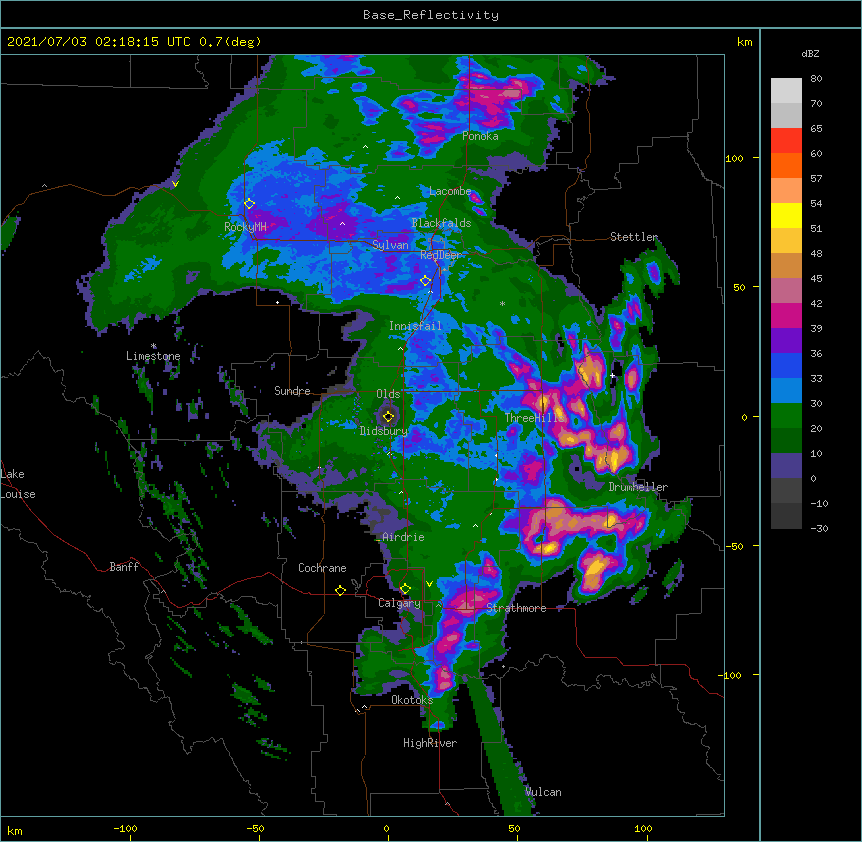Pick the yellow 51 dBZ legend swatch
The height and width of the screenshot is (842, 862).
(786, 215)
